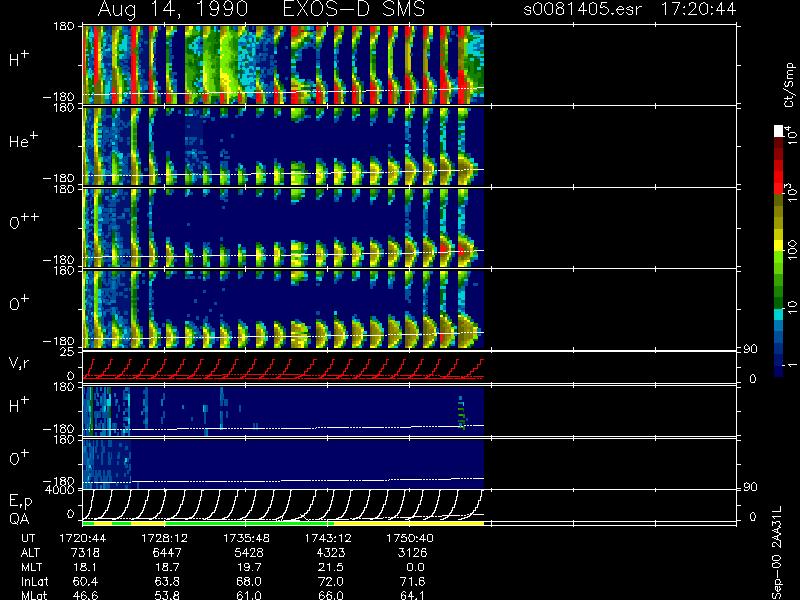Click the InLat value '72.0'
The image size is (800, 600).
click(x=332, y=582)
